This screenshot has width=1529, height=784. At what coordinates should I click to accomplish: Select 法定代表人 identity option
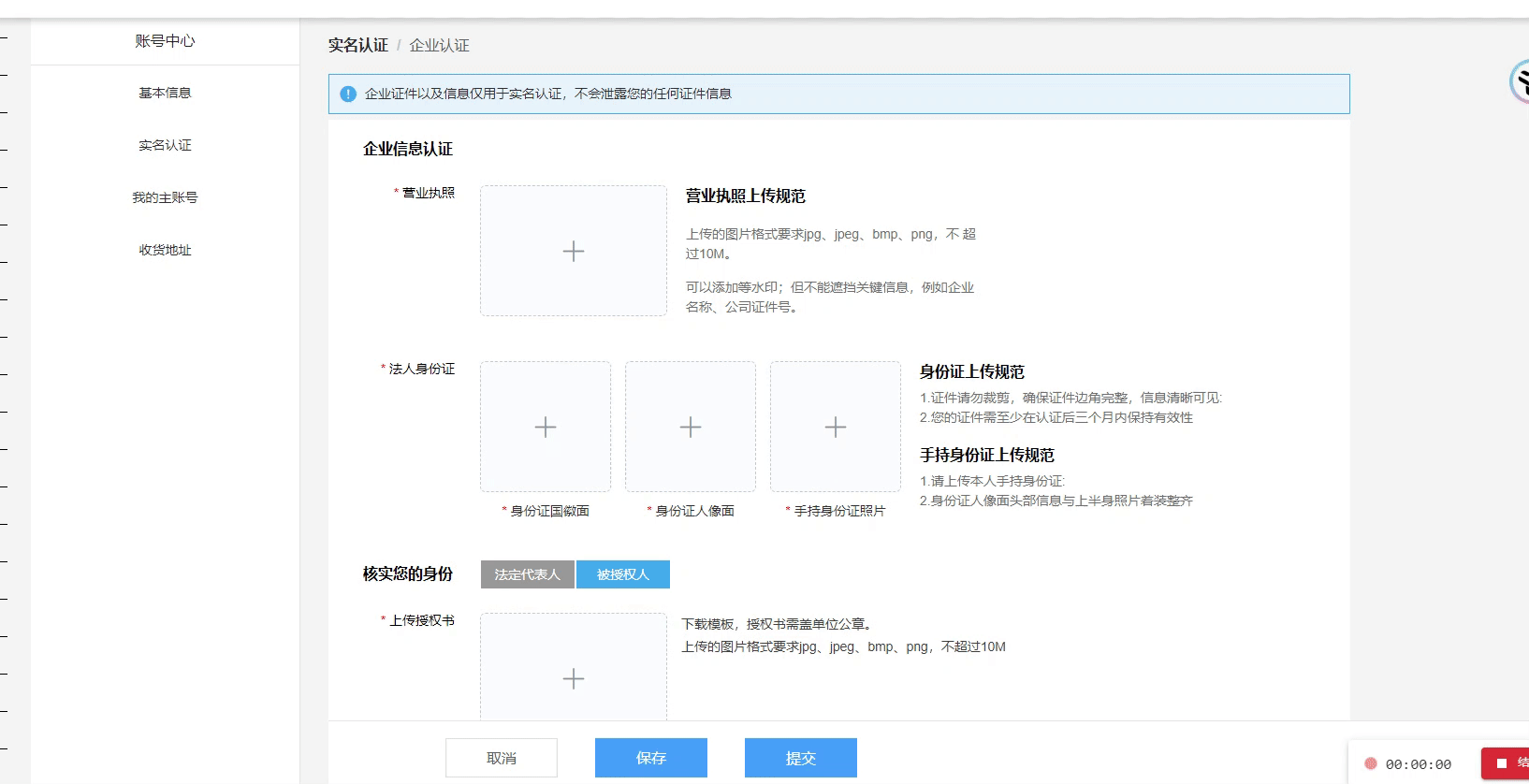click(x=528, y=574)
